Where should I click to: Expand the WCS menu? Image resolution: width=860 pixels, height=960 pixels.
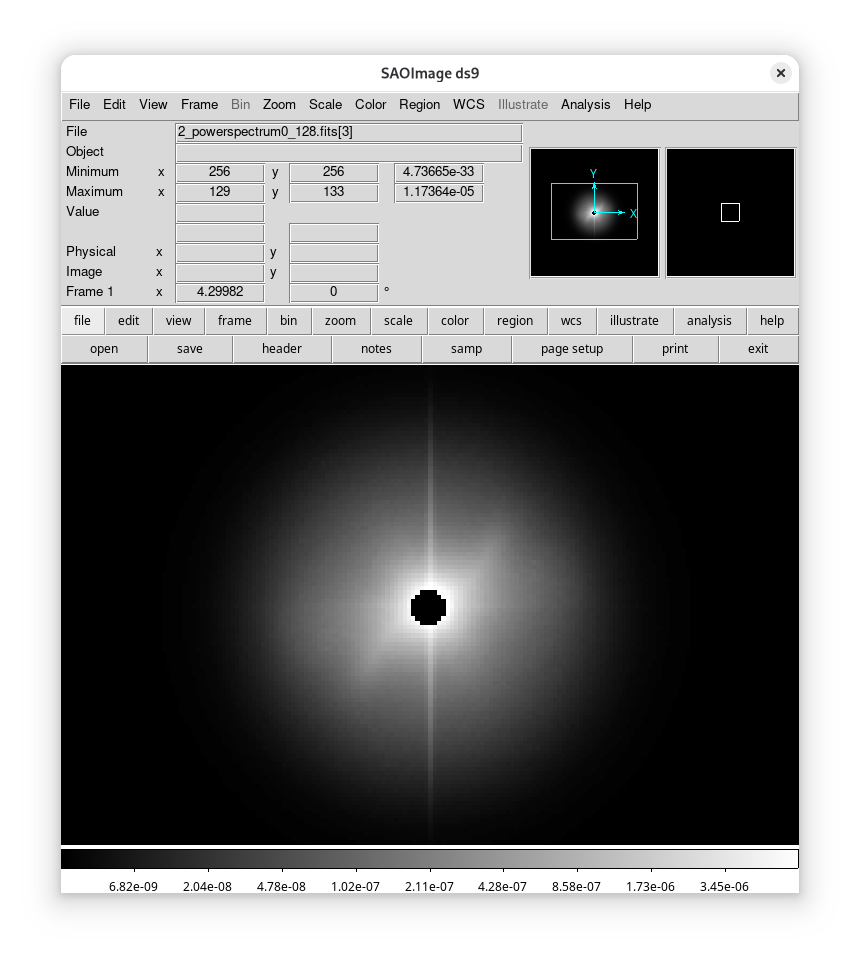coord(468,104)
